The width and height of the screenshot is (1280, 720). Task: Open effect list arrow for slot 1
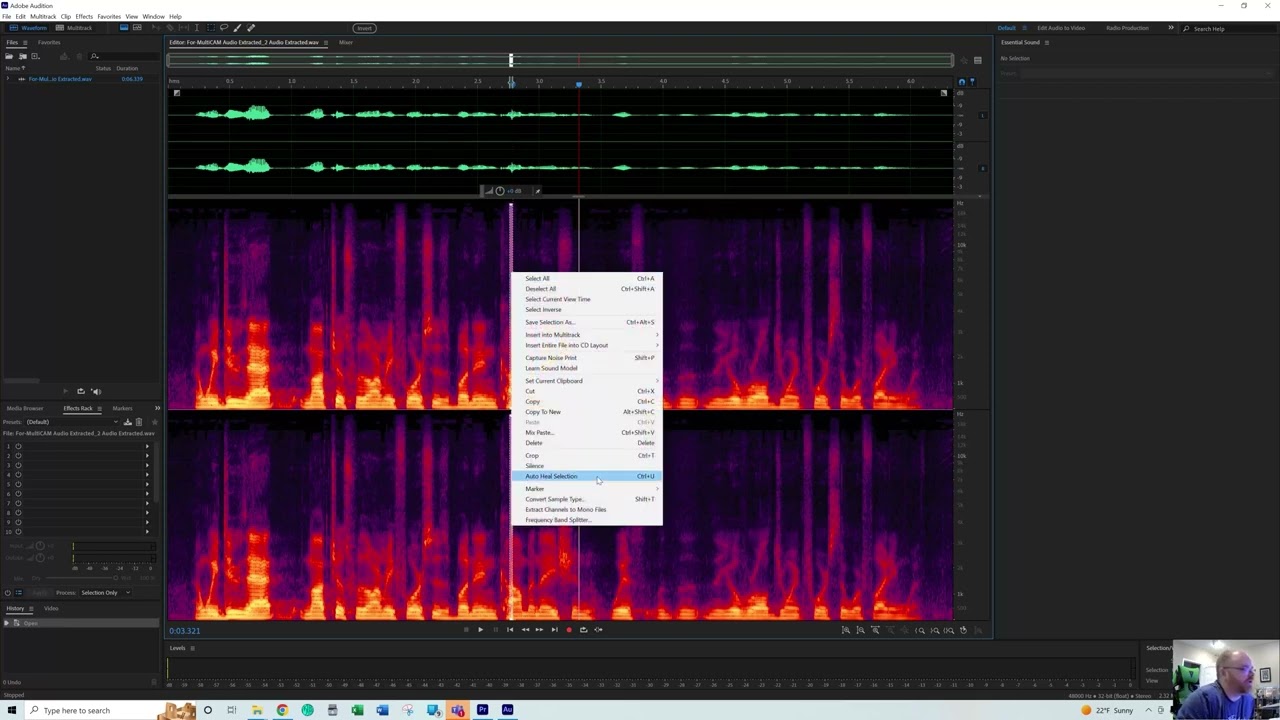click(x=147, y=446)
